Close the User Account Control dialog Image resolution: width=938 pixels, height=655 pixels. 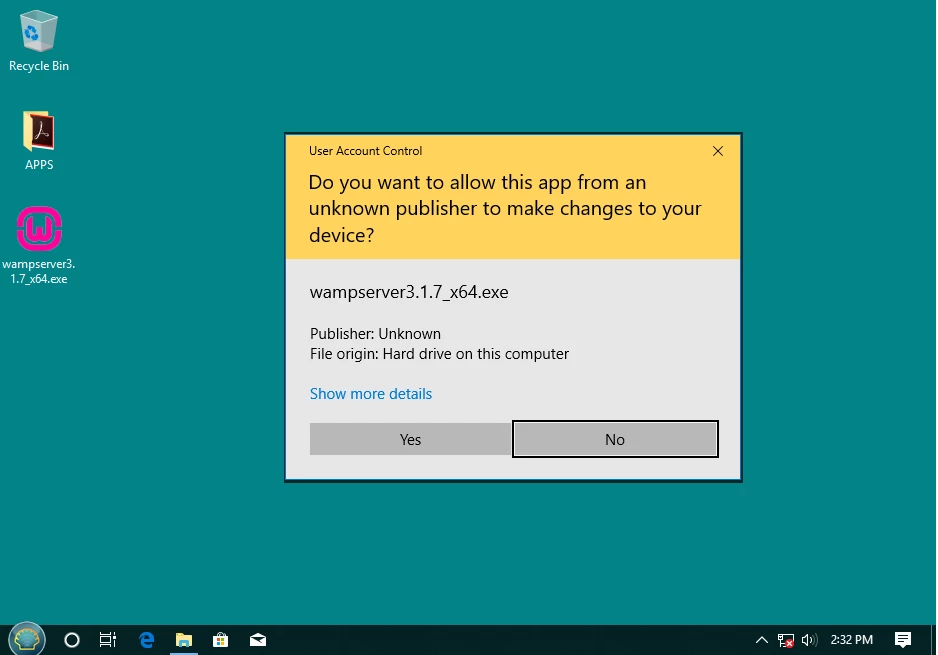pyautogui.click(x=718, y=151)
